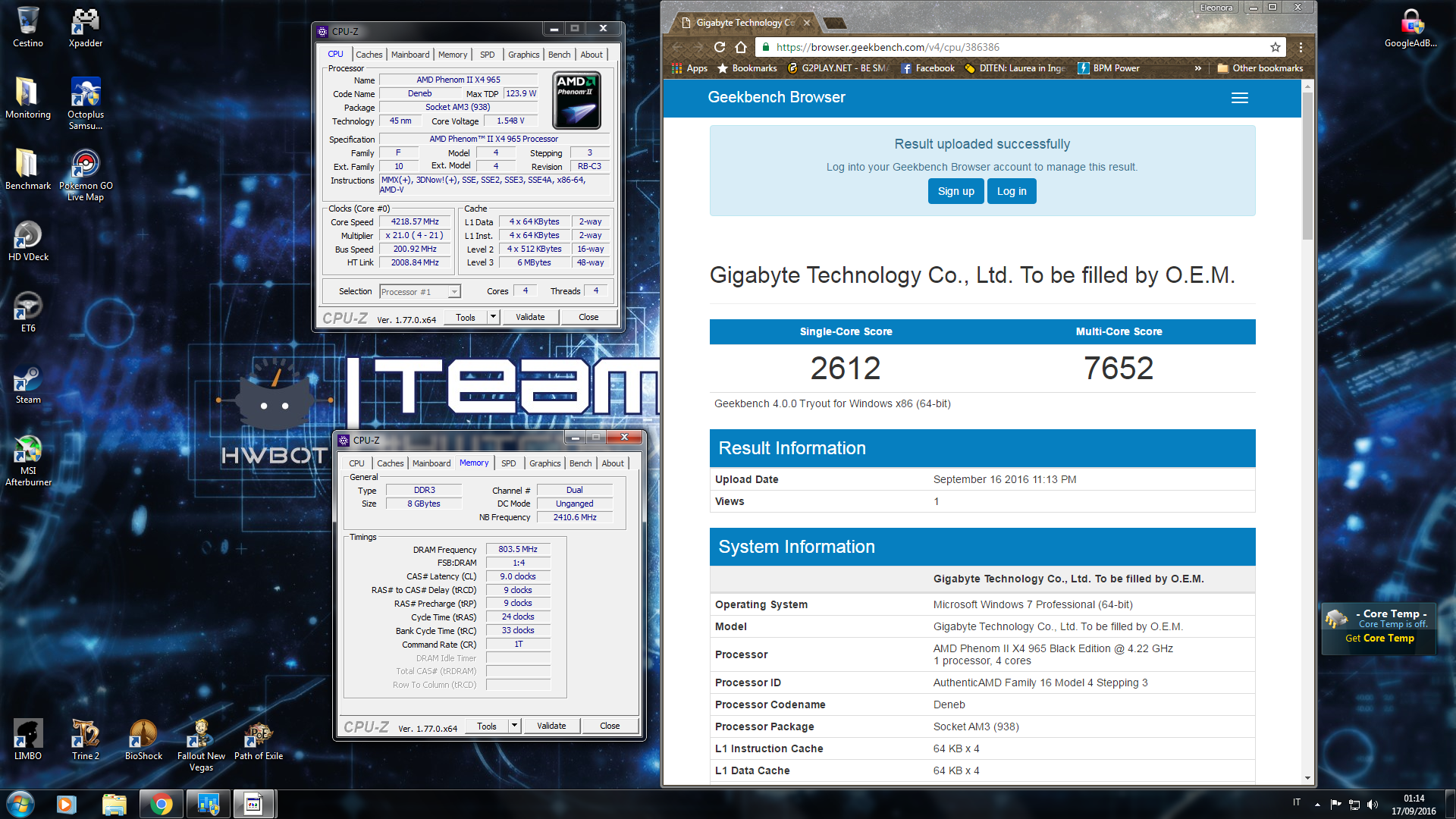Open the media player taskbar icon
The height and width of the screenshot is (819, 1456).
[x=67, y=804]
